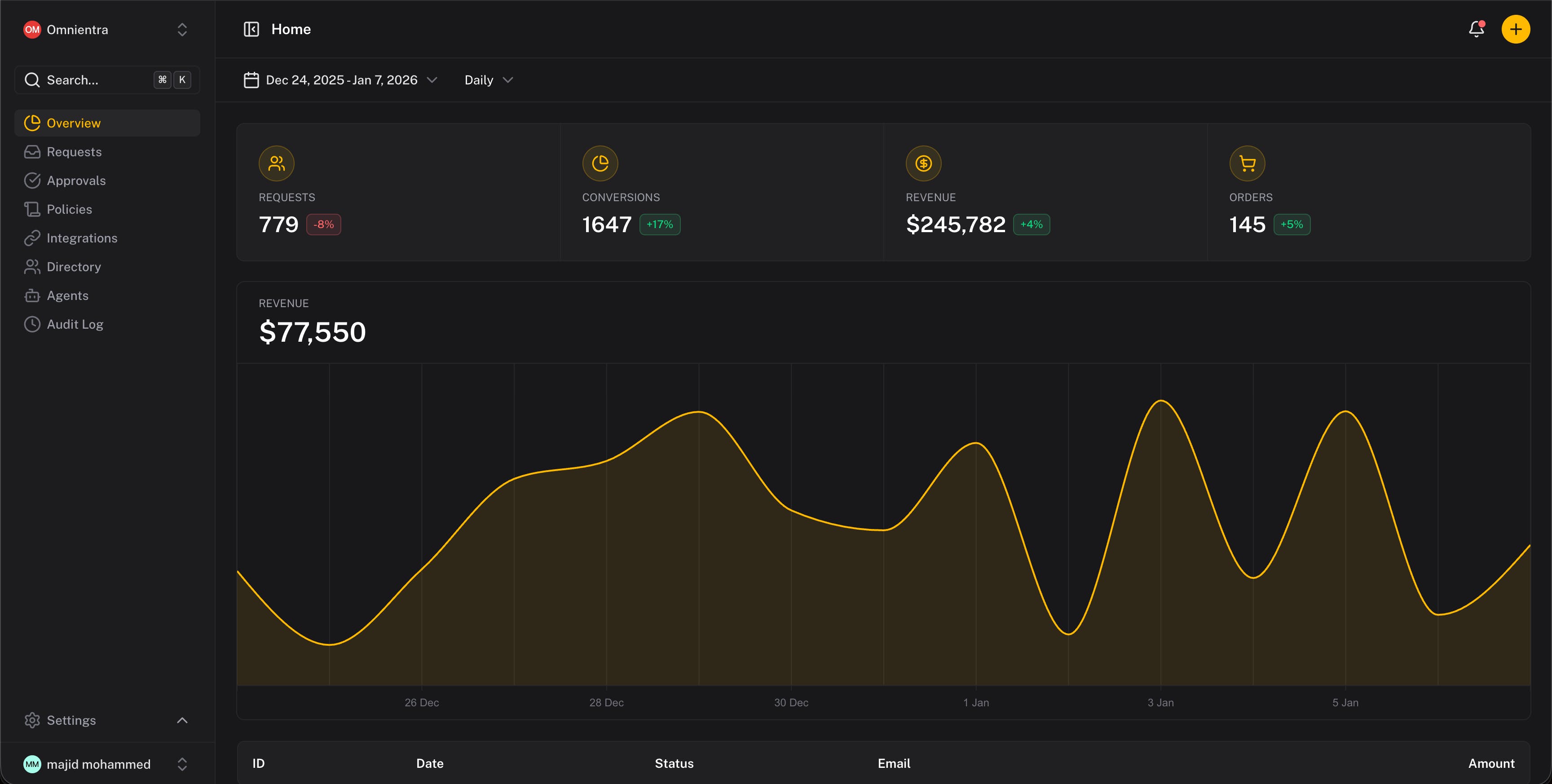Click the 3 Jan peak on revenue chart
Screen dimensions: 1552x784
[1160, 401]
